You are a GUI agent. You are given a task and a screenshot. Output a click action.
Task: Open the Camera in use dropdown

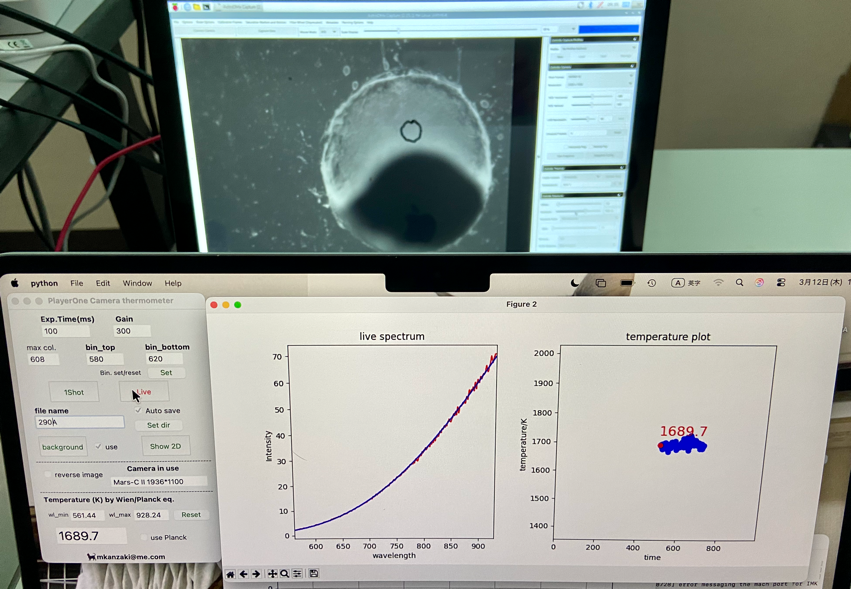click(x=158, y=482)
